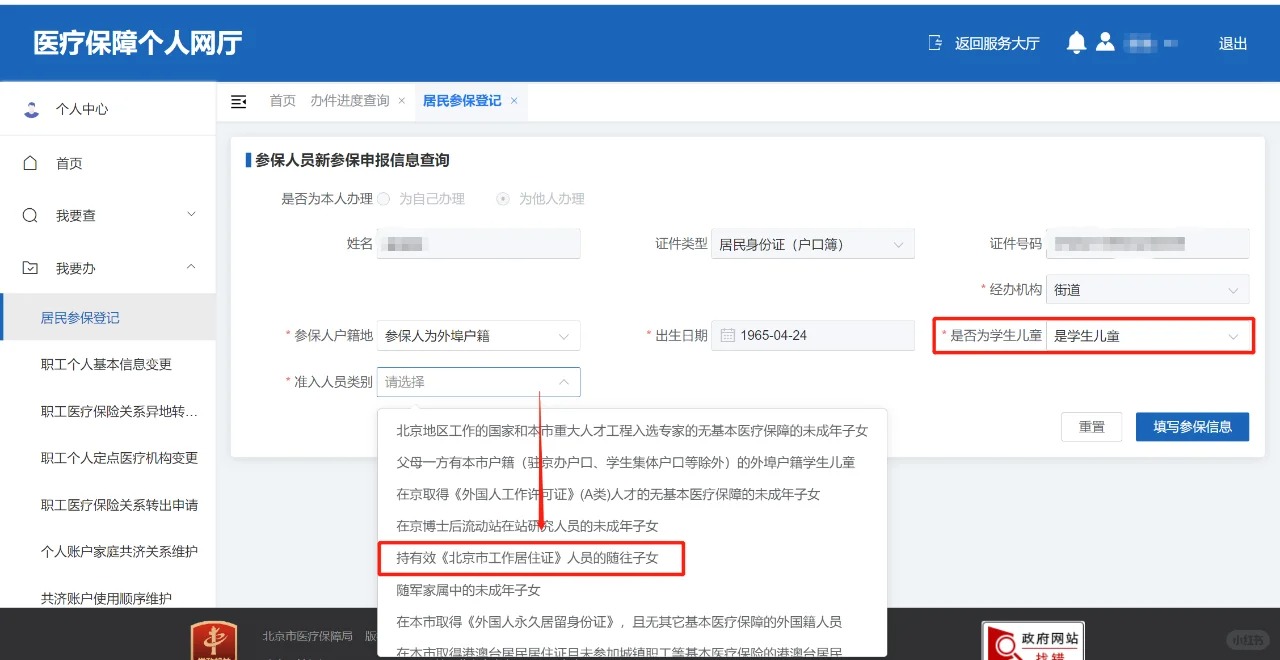Click the 个人中心 sidebar label
Viewport: 1280px width, 660px height.
[x=82, y=109]
